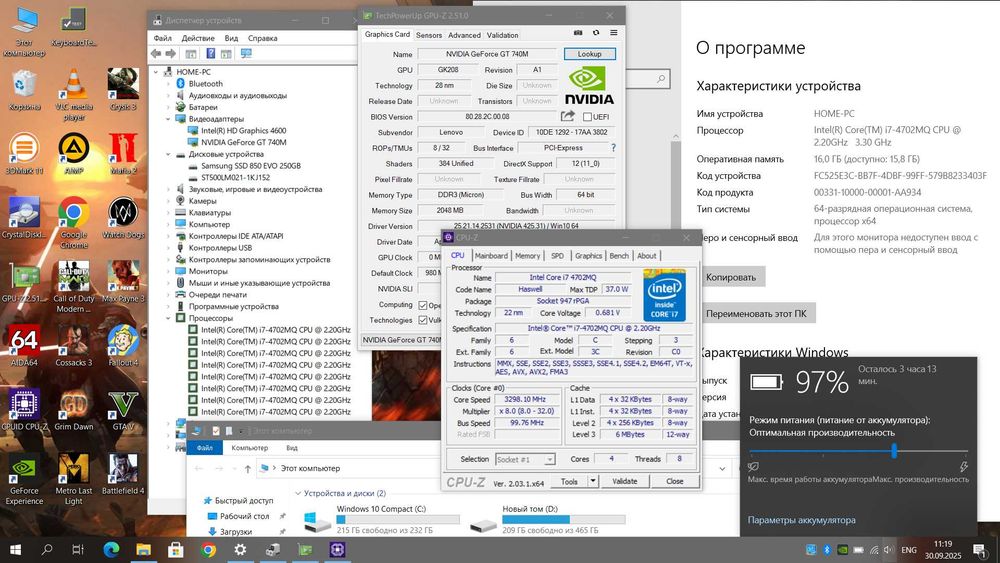
Task: Switch to the Advanced tab in GPU-Z
Action: (464, 35)
